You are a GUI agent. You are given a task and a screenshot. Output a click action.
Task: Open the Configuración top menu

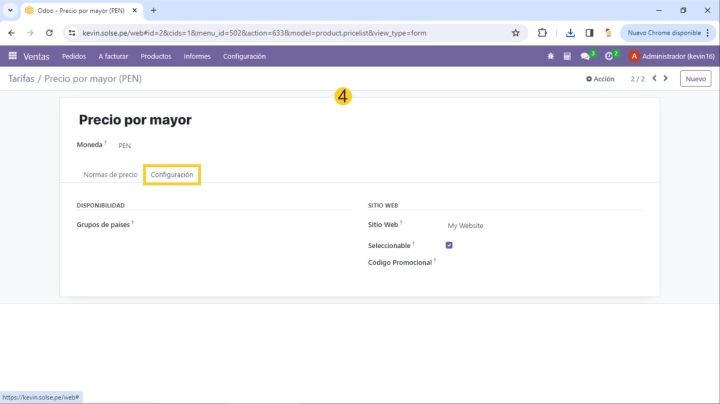[x=244, y=56]
